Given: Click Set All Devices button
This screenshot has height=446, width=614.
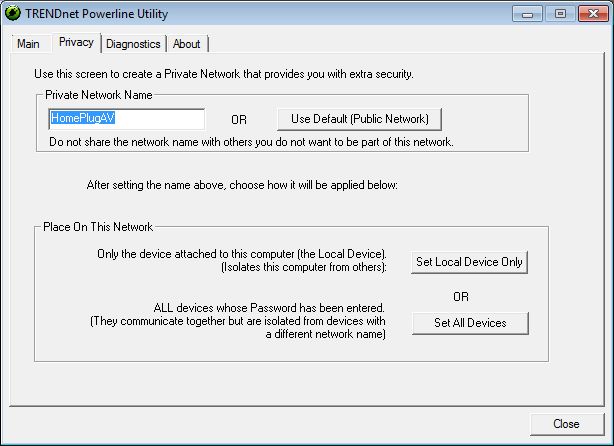Looking at the screenshot, I should pos(470,323).
